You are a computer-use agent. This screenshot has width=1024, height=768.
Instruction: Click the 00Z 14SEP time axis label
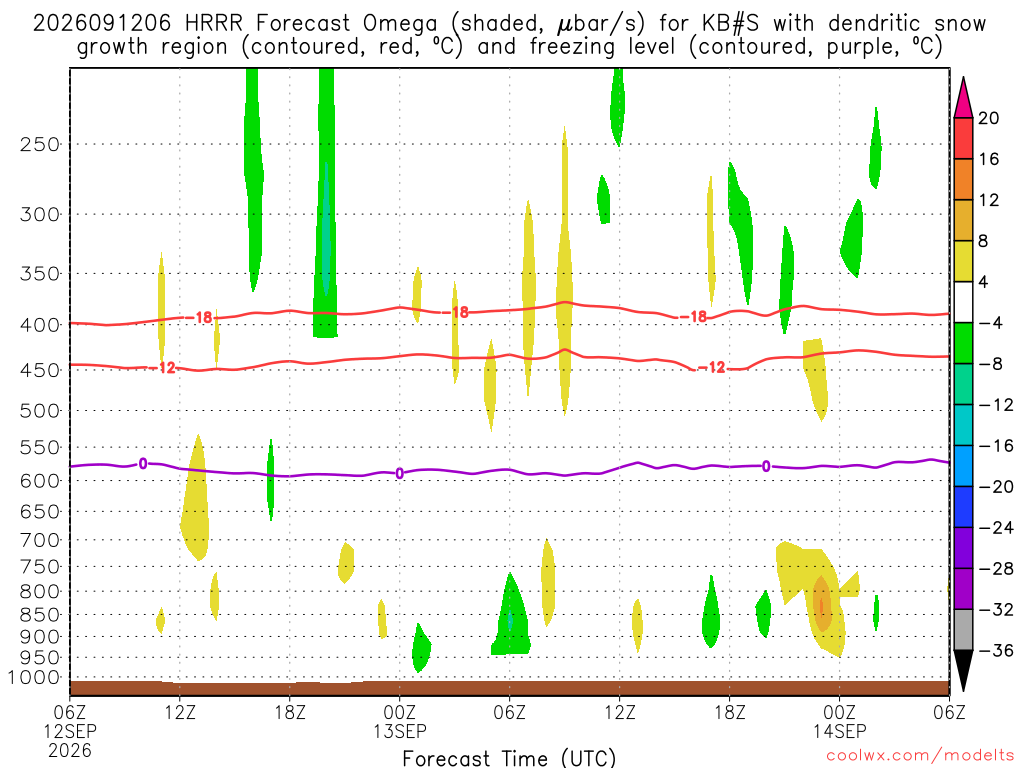click(839, 721)
